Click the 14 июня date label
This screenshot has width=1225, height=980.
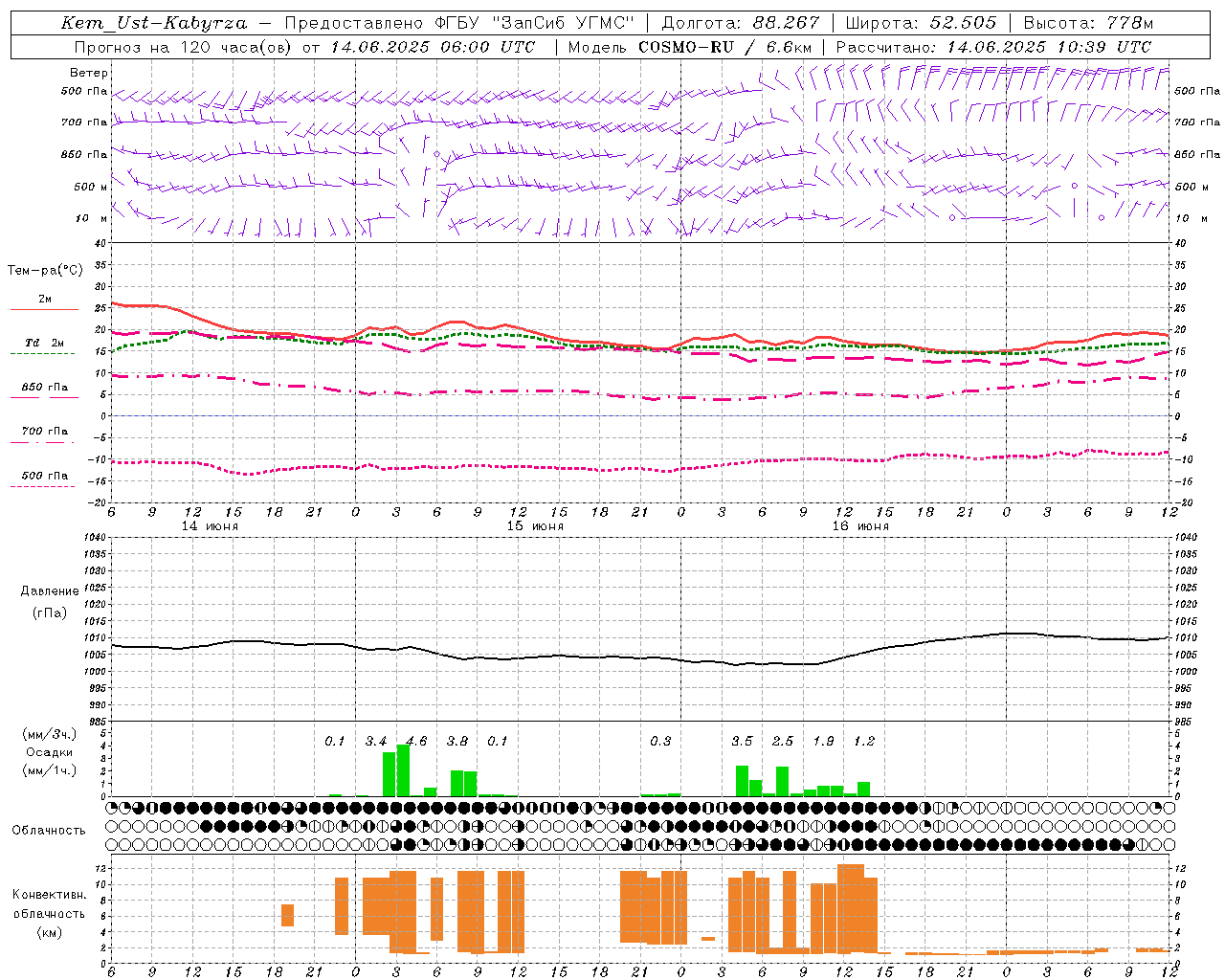pos(210,526)
